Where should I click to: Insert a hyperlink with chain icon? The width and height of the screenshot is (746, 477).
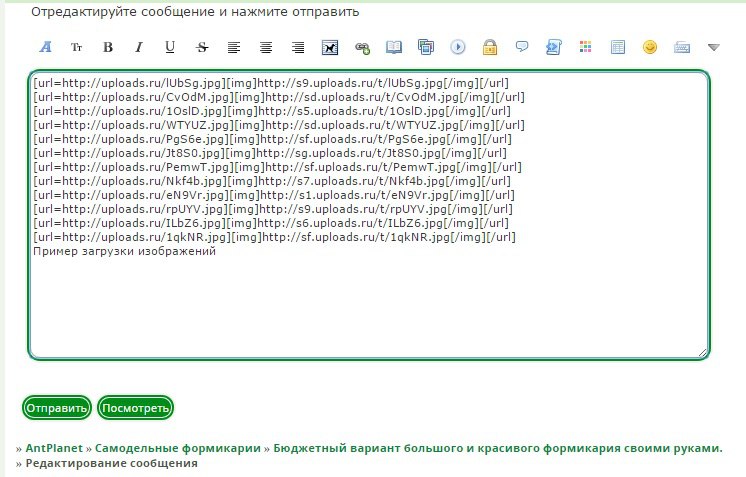click(362, 48)
